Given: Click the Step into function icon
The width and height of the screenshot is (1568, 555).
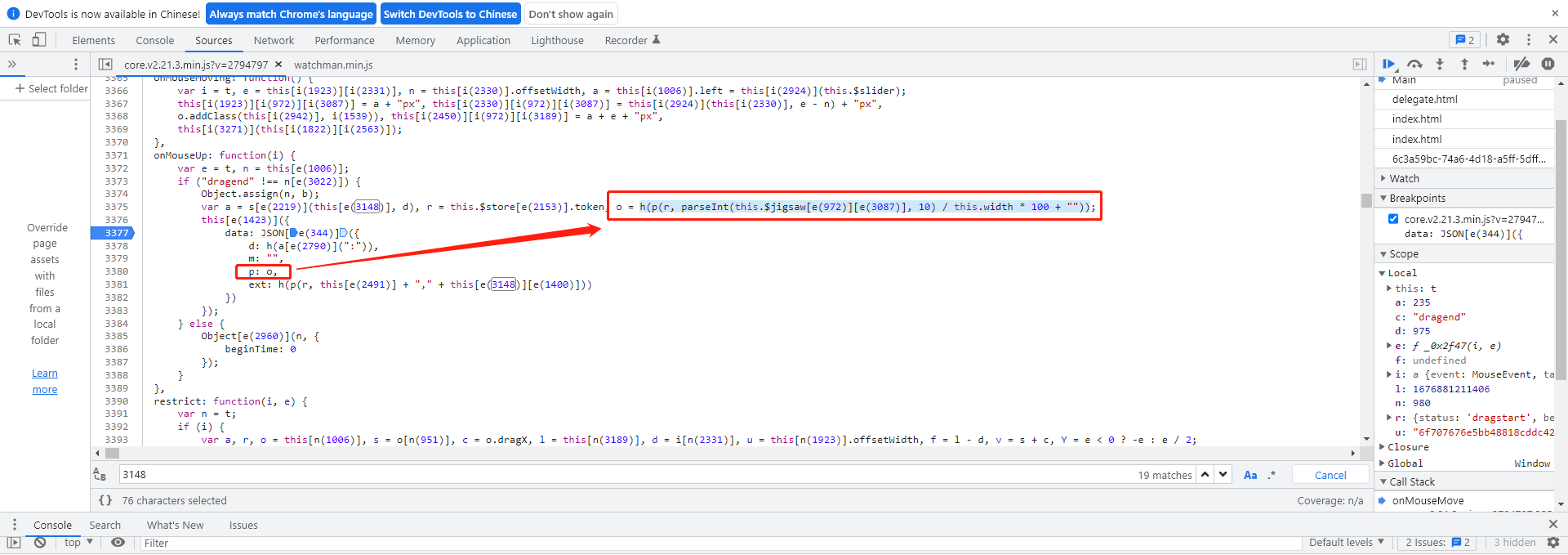Looking at the screenshot, I should (1440, 64).
